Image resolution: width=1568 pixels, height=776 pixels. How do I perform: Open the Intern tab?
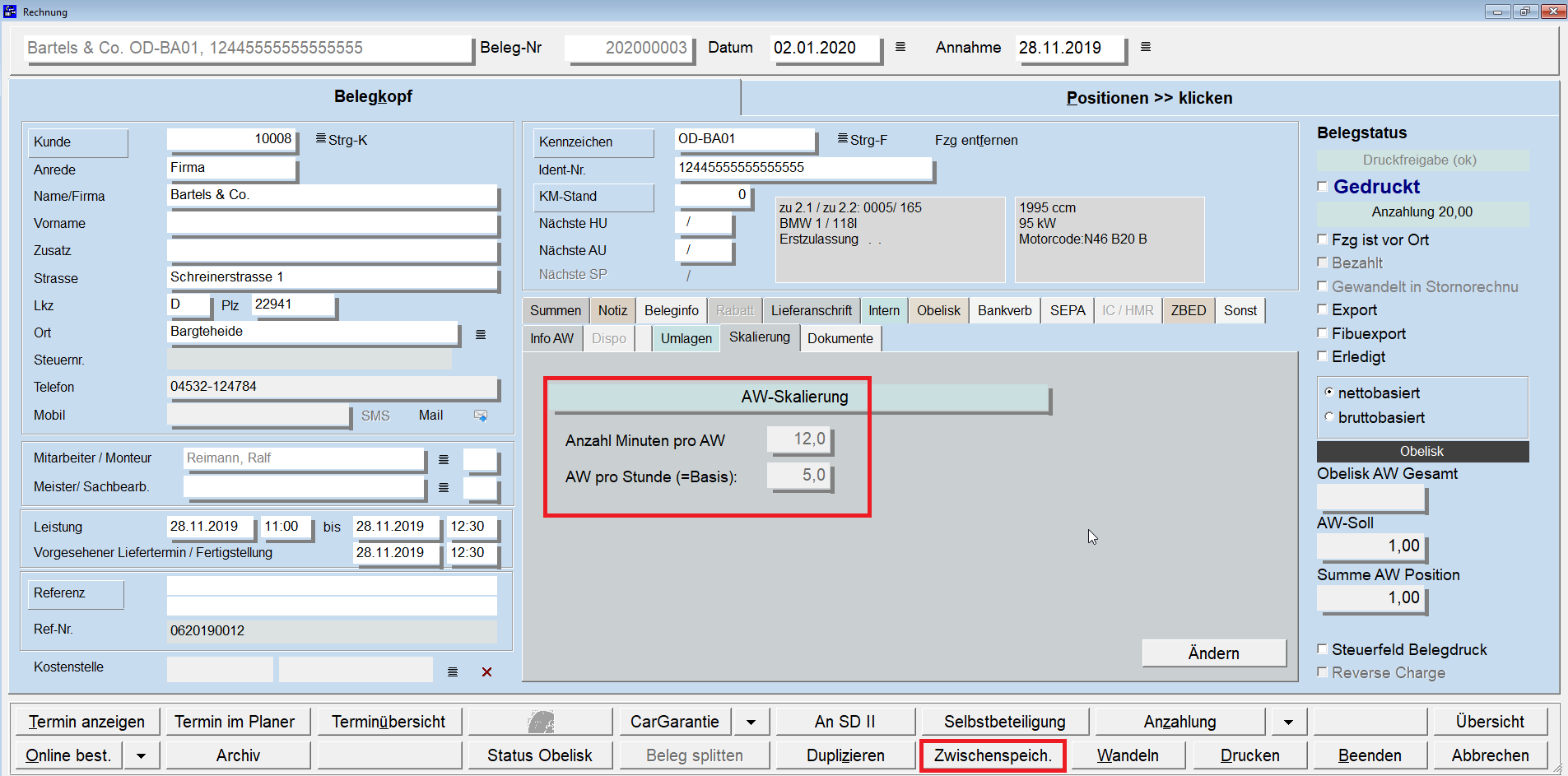(x=884, y=310)
